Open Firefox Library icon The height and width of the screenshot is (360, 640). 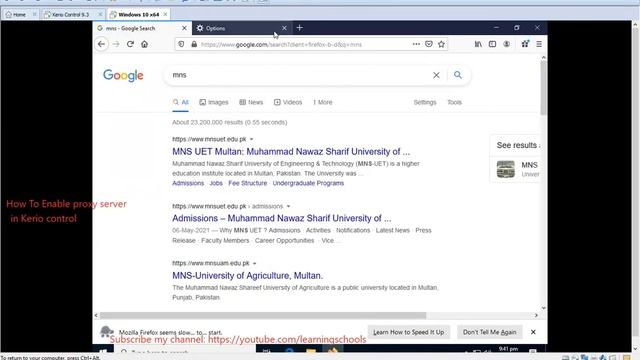478,44
